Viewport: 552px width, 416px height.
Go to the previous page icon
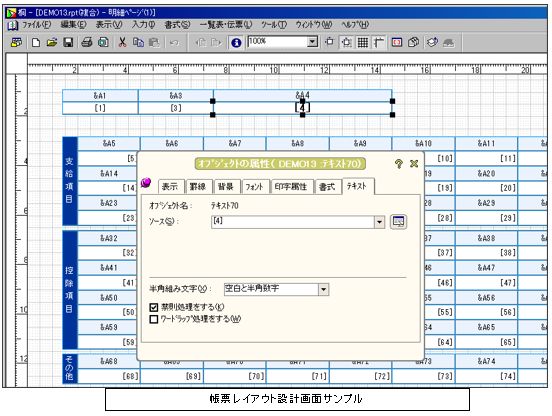tap(200, 43)
